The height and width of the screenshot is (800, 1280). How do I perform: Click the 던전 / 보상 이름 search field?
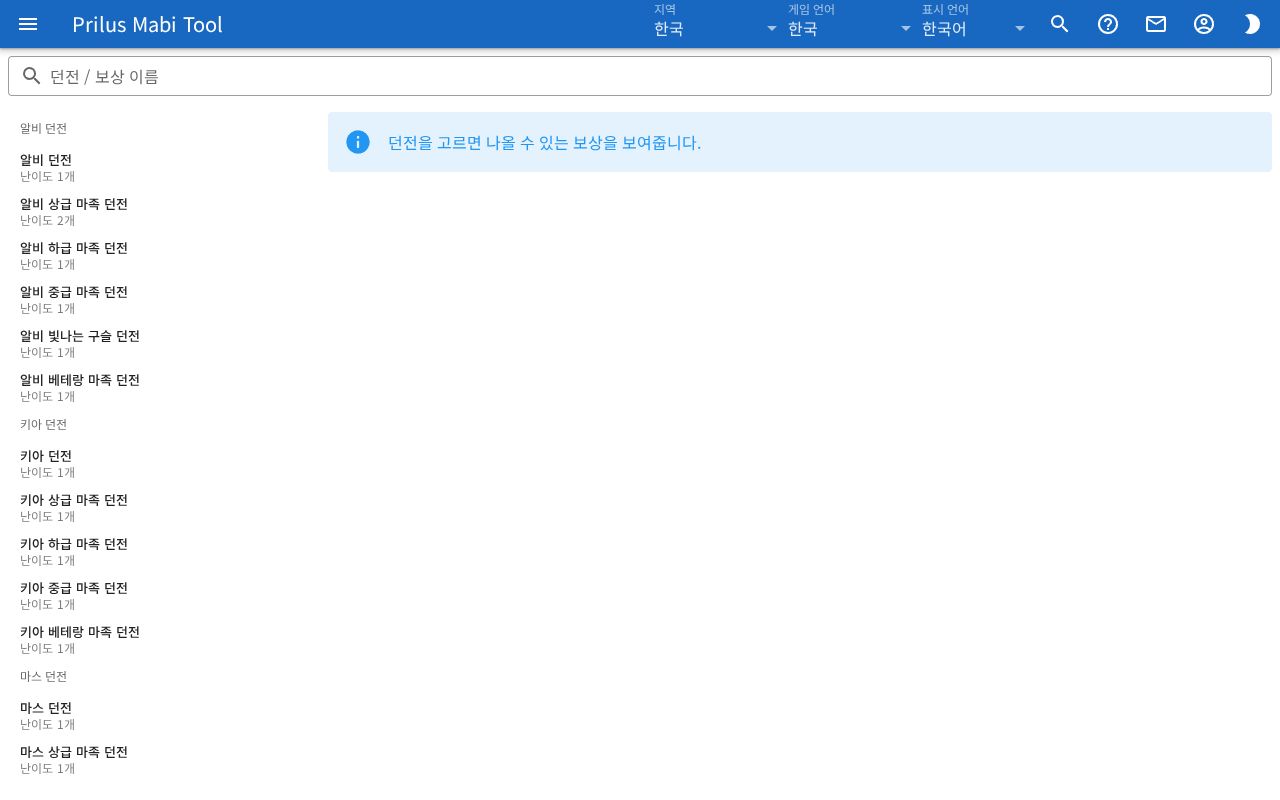640,76
